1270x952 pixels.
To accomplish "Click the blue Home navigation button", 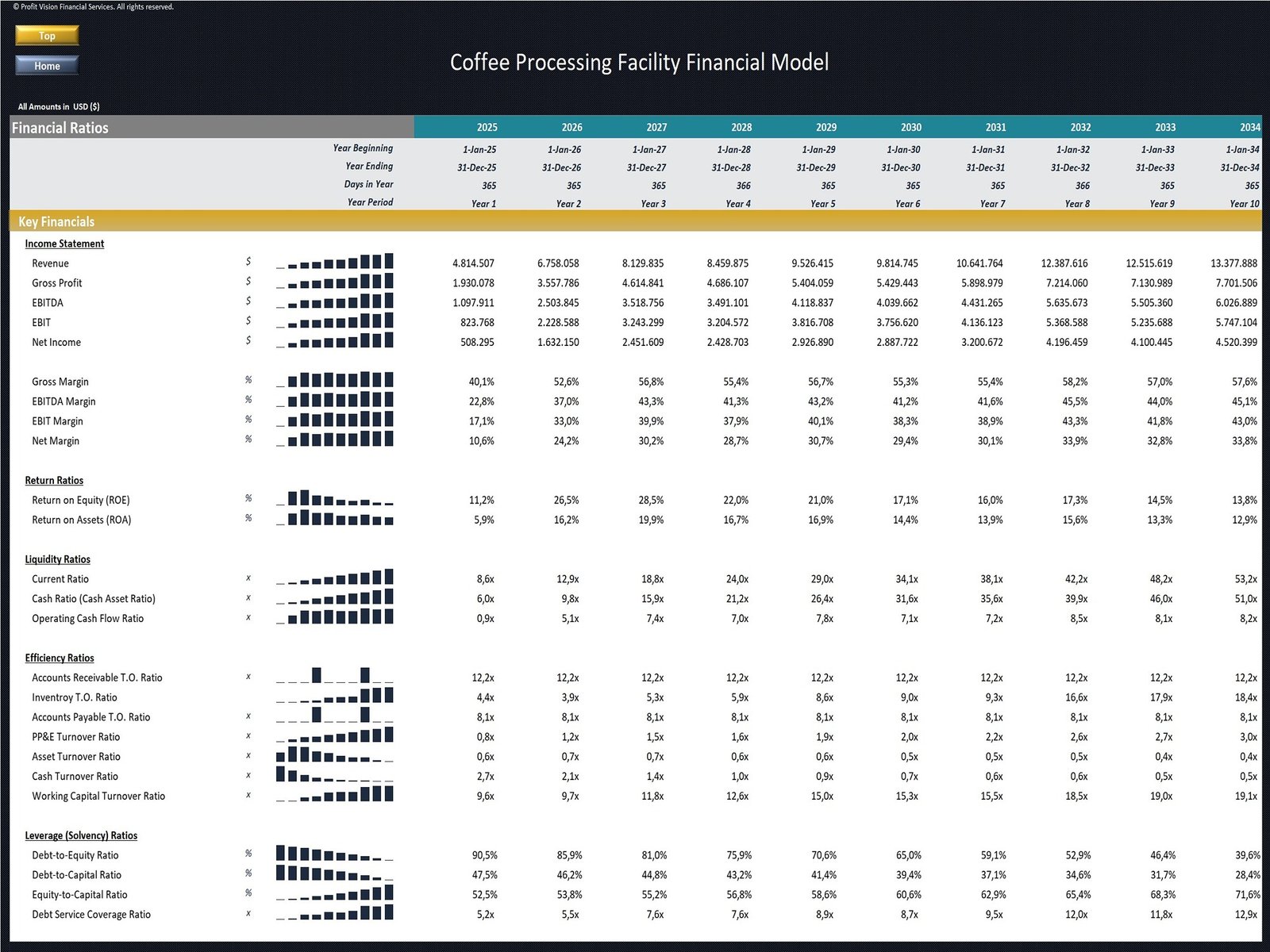I will (x=46, y=66).
